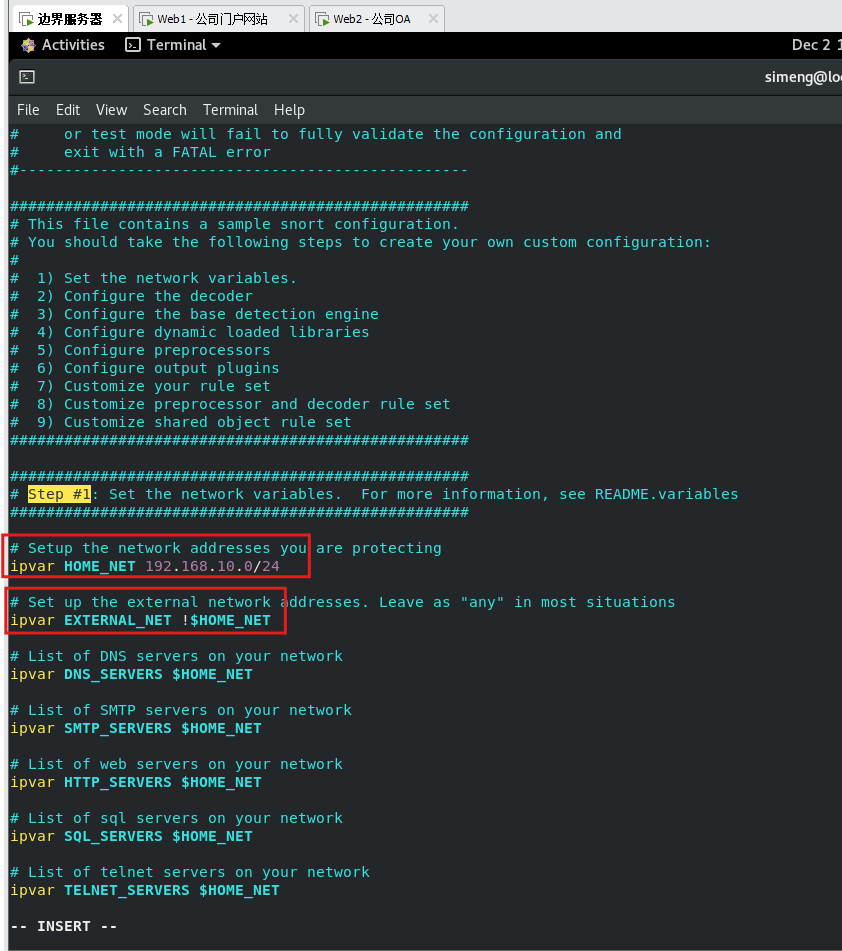Click 'This file contains a sample snort configuration.'
Image resolution: width=842 pixels, height=951 pixels.
243,224
